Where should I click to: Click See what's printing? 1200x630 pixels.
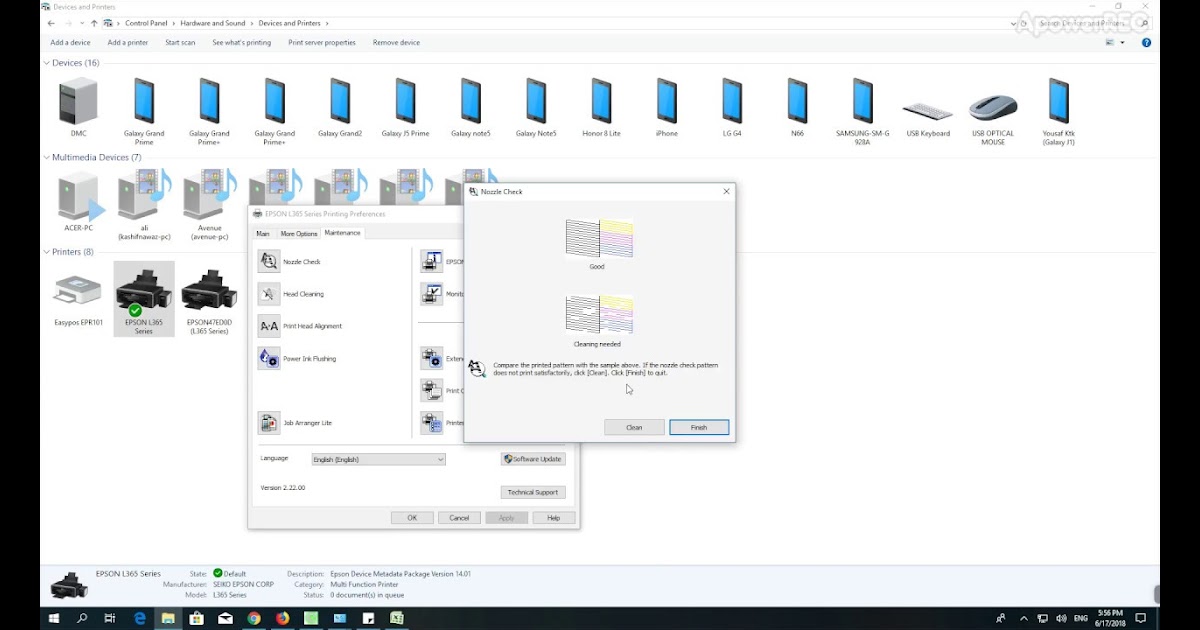[x=241, y=43]
